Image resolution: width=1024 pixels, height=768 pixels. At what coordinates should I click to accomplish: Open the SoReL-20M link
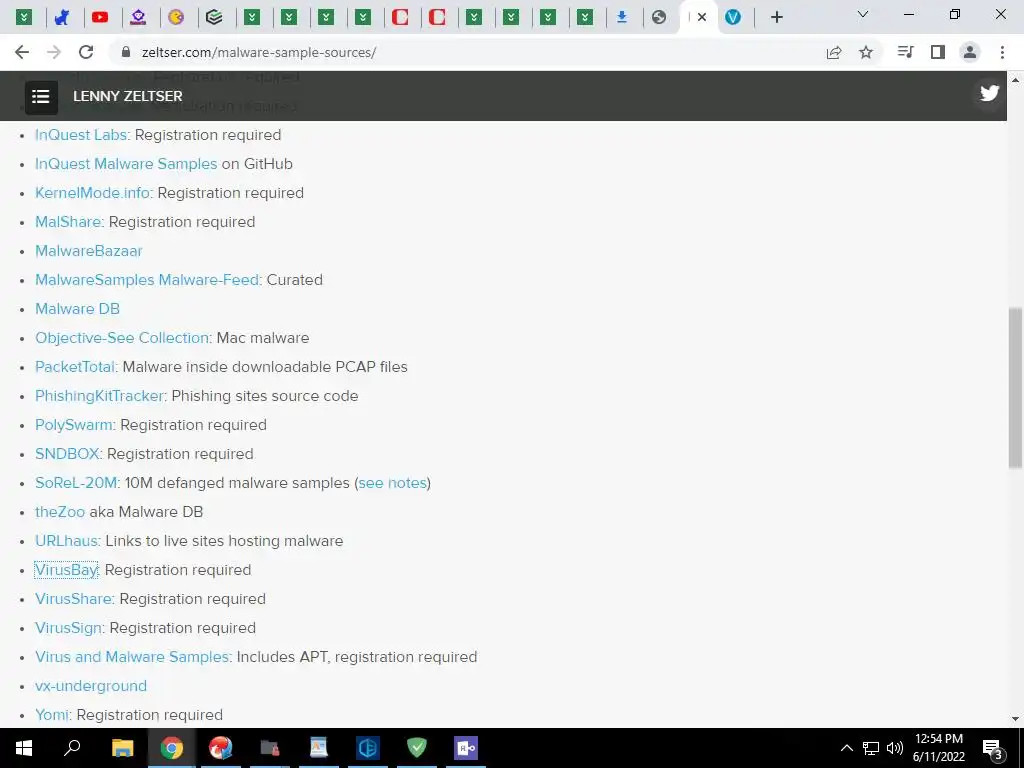click(x=76, y=483)
